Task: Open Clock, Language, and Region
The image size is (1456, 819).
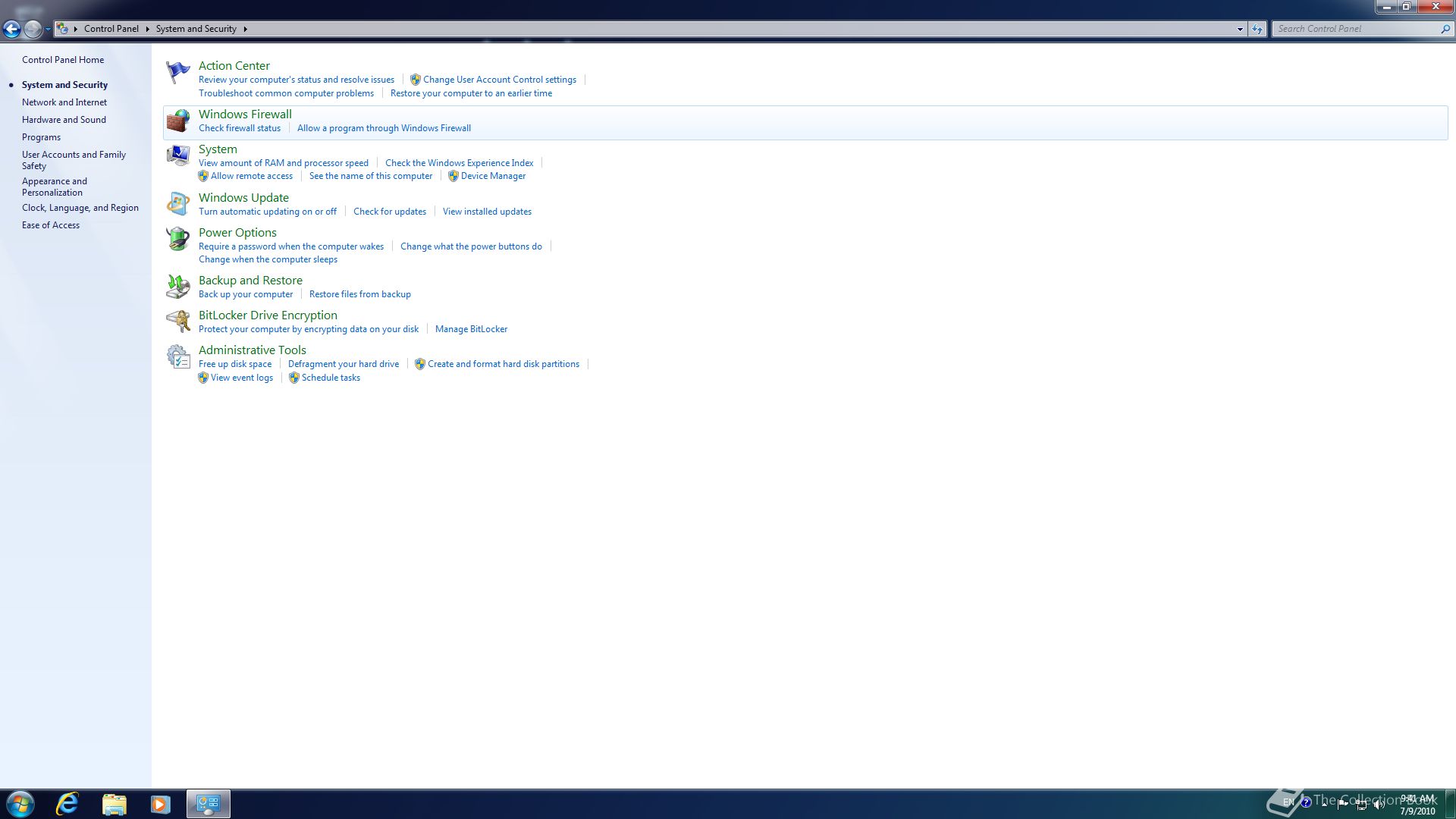Action: click(x=80, y=208)
